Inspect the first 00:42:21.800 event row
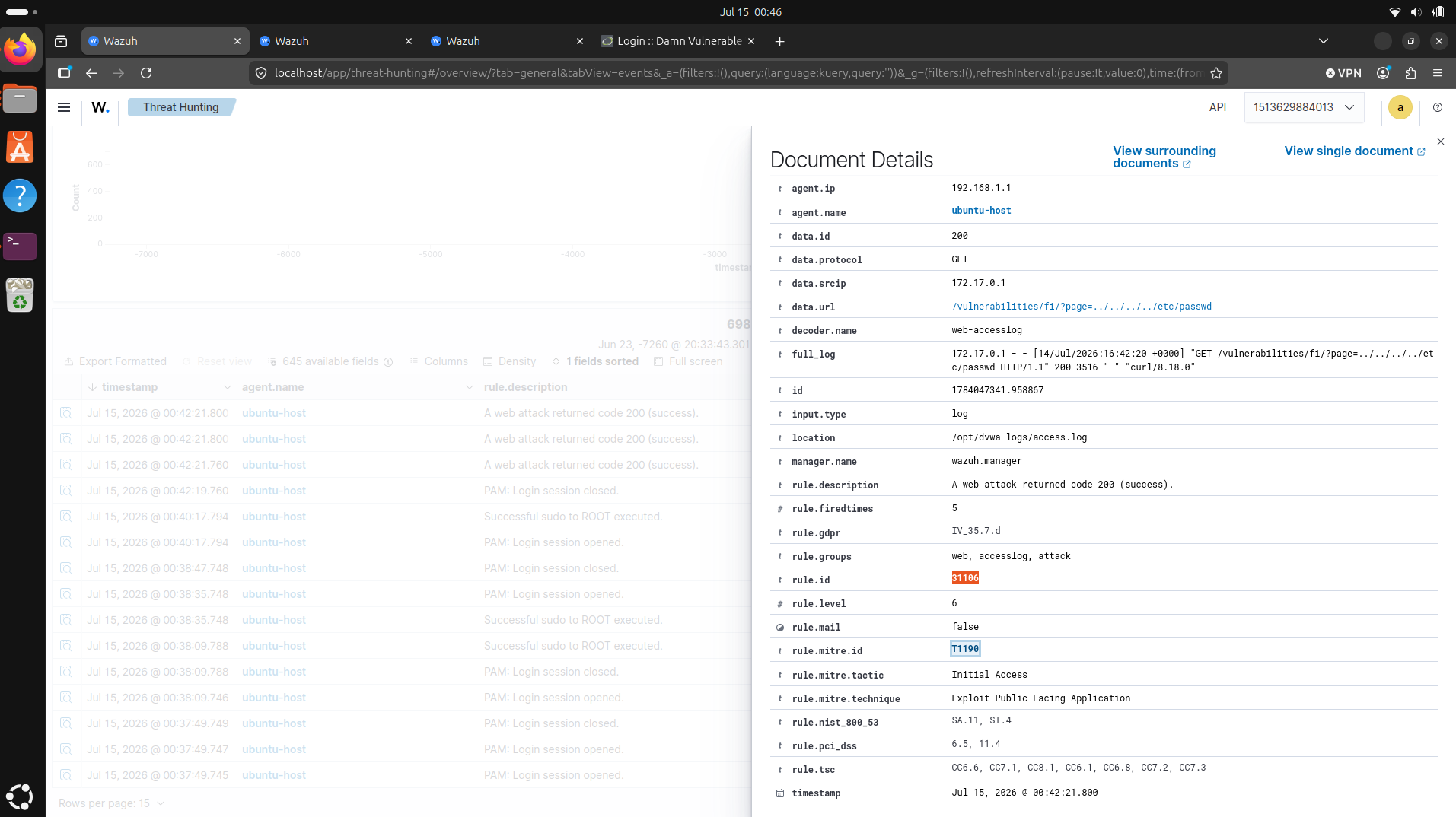 point(65,413)
